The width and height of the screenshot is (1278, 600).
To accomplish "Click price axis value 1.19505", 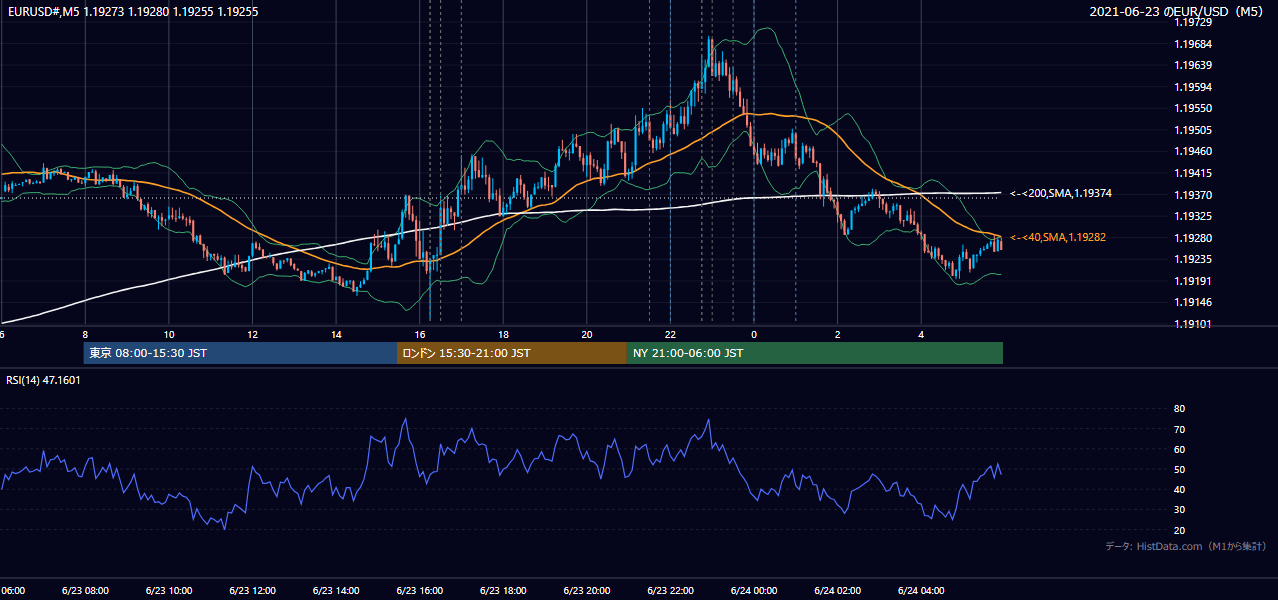I will coord(1192,130).
